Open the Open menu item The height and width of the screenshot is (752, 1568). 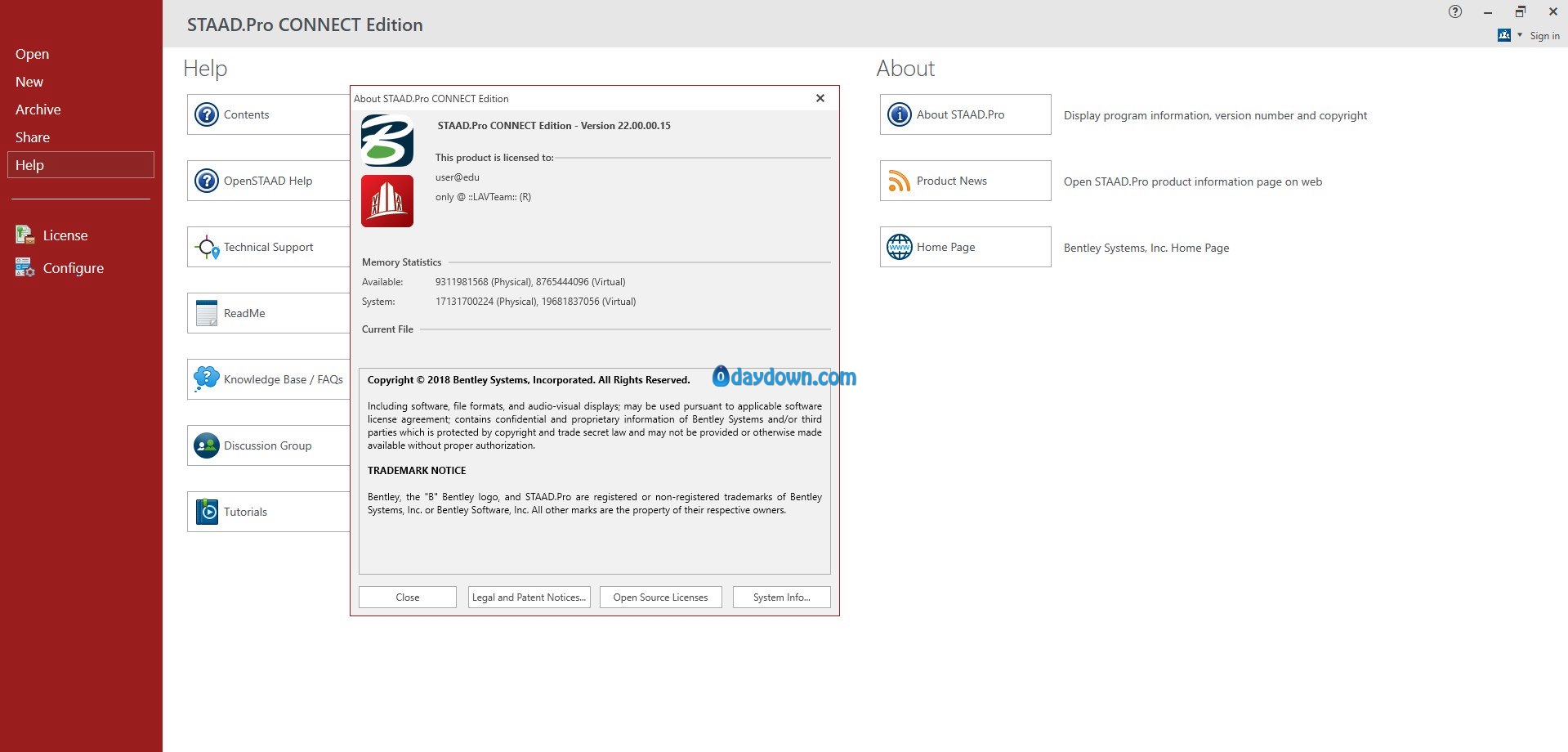pyautogui.click(x=33, y=54)
